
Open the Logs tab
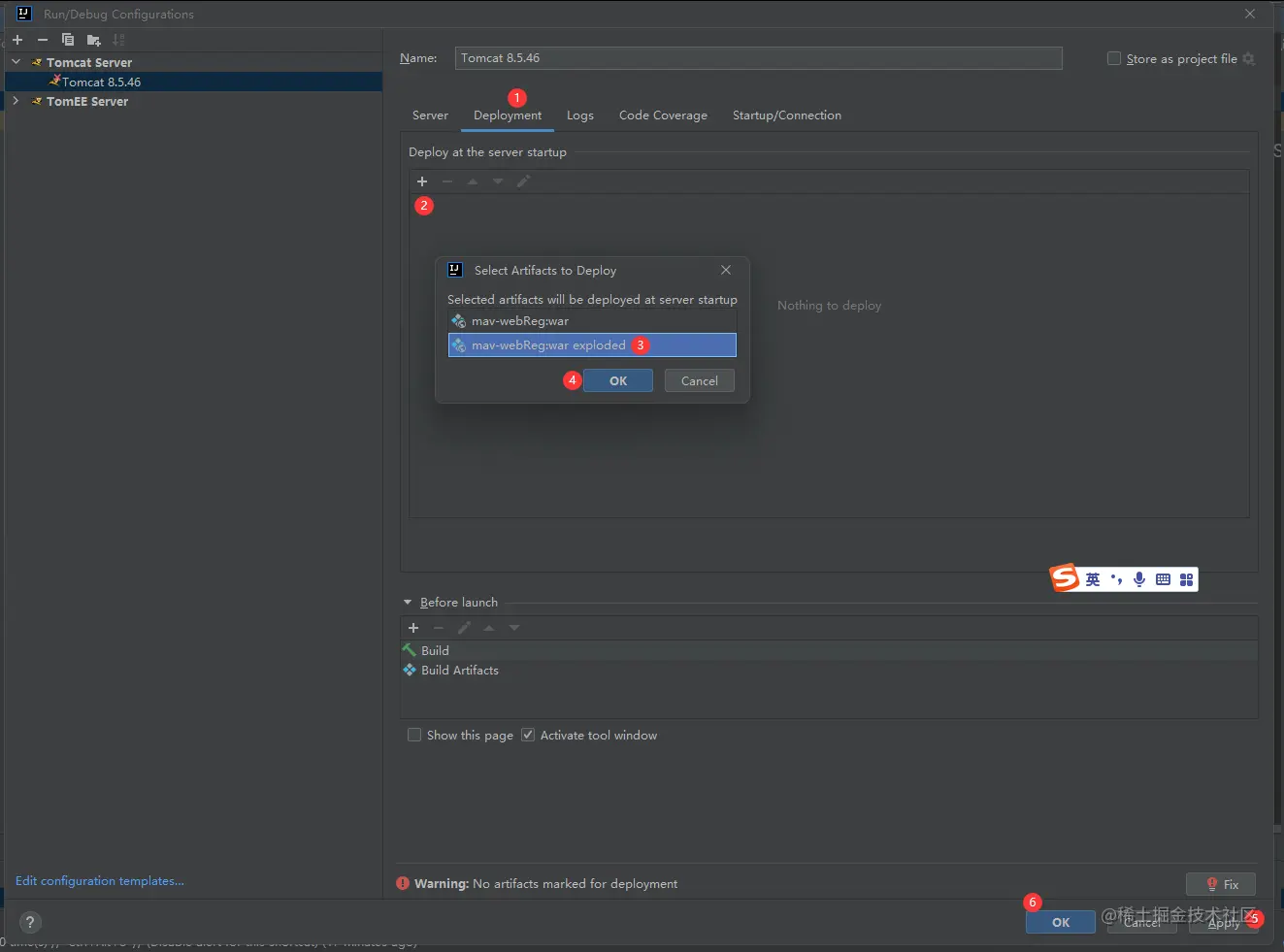click(580, 115)
